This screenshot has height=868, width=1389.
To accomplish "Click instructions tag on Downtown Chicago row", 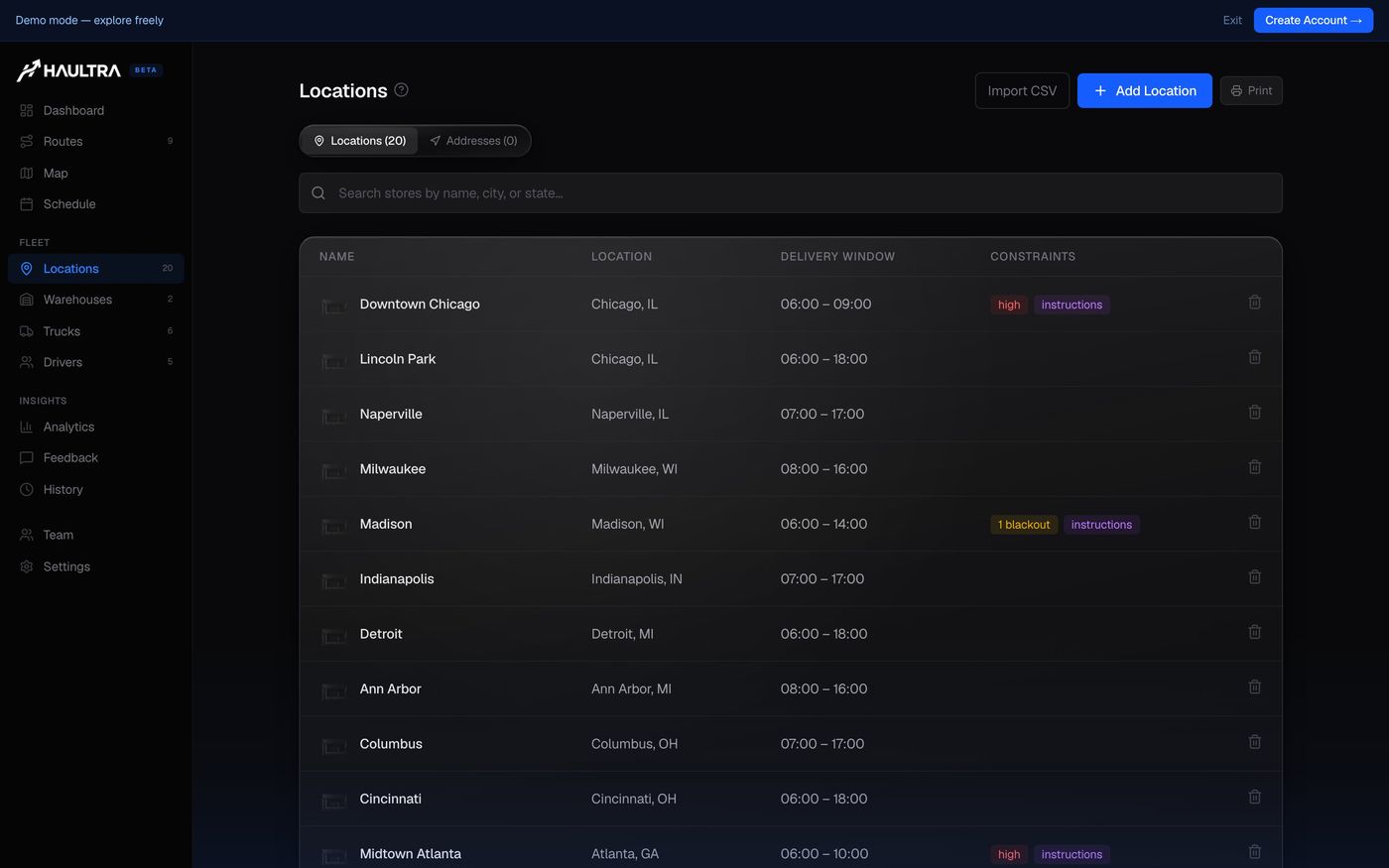I will (x=1072, y=305).
